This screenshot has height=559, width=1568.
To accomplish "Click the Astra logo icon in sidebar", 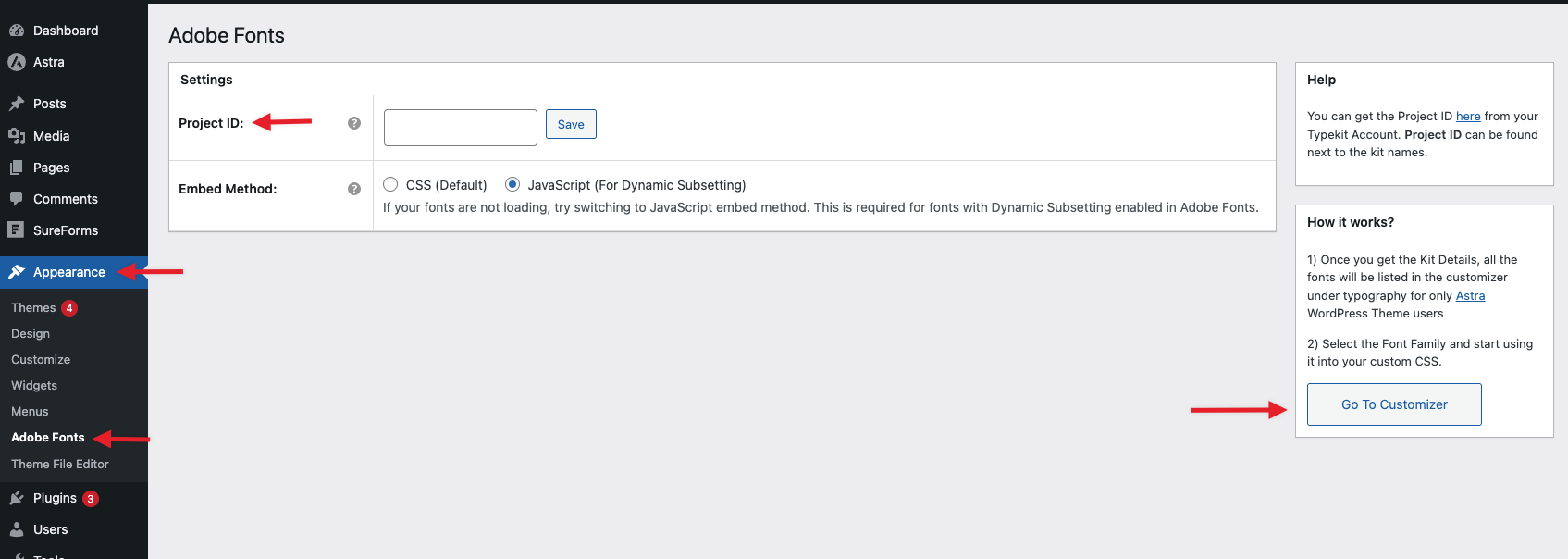I will tap(17, 62).
